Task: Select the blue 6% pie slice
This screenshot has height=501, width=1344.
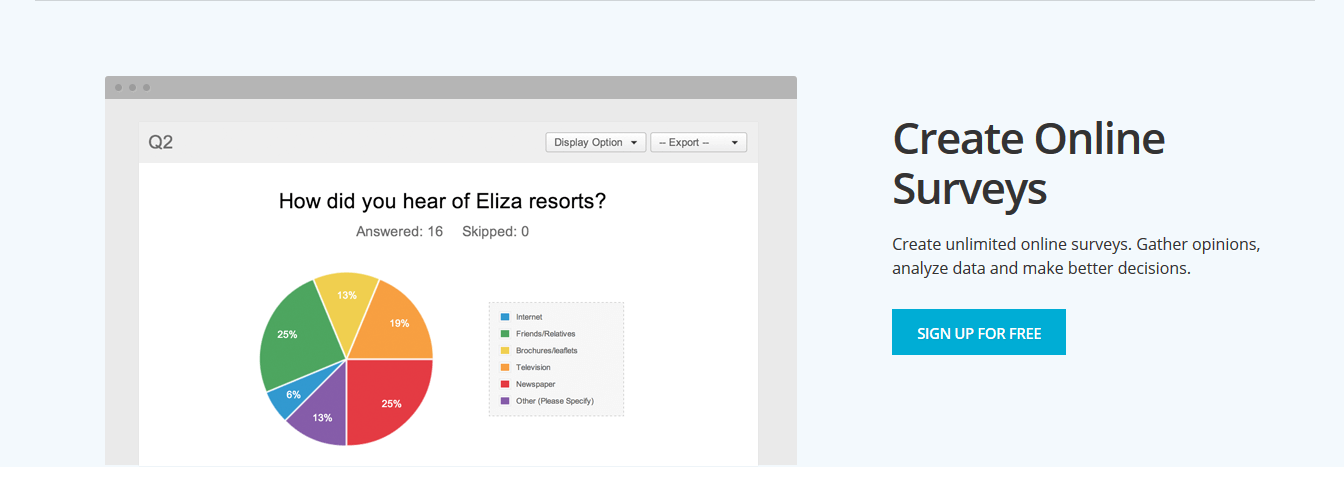Action: (292, 394)
